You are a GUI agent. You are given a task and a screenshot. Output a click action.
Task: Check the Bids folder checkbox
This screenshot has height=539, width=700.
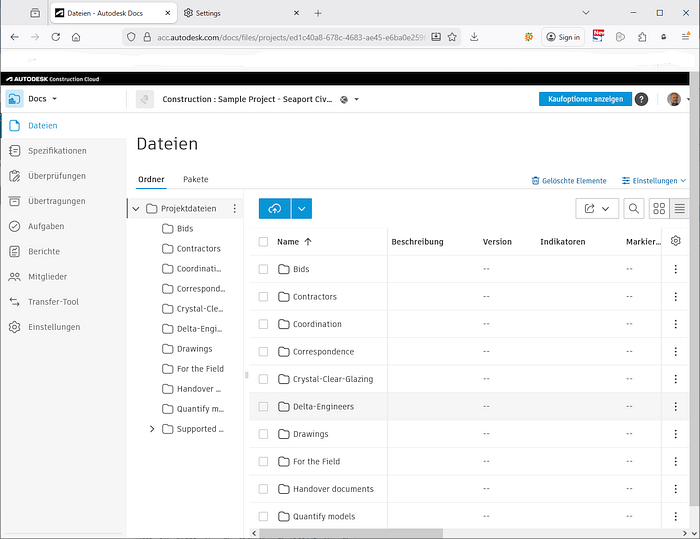click(x=263, y=269)
